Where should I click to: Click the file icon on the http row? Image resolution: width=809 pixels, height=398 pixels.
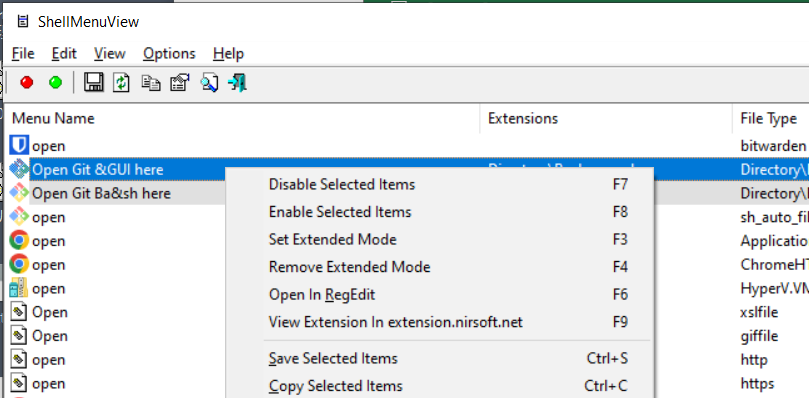(19, 359)
